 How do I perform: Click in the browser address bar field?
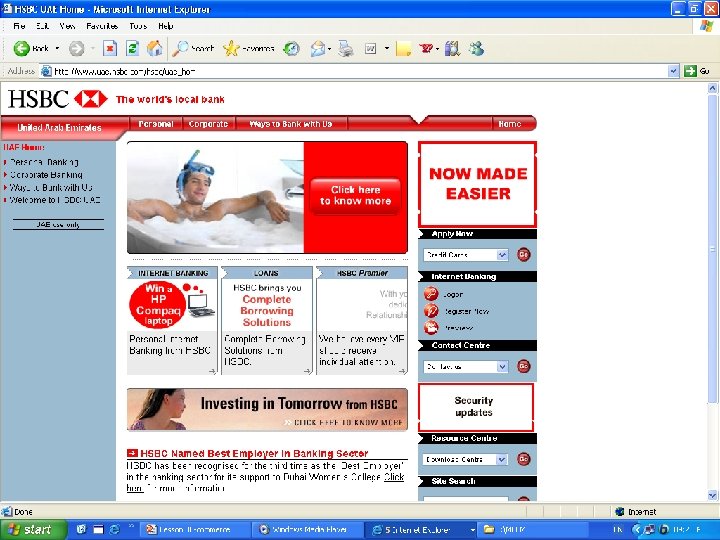coord(354,71)
